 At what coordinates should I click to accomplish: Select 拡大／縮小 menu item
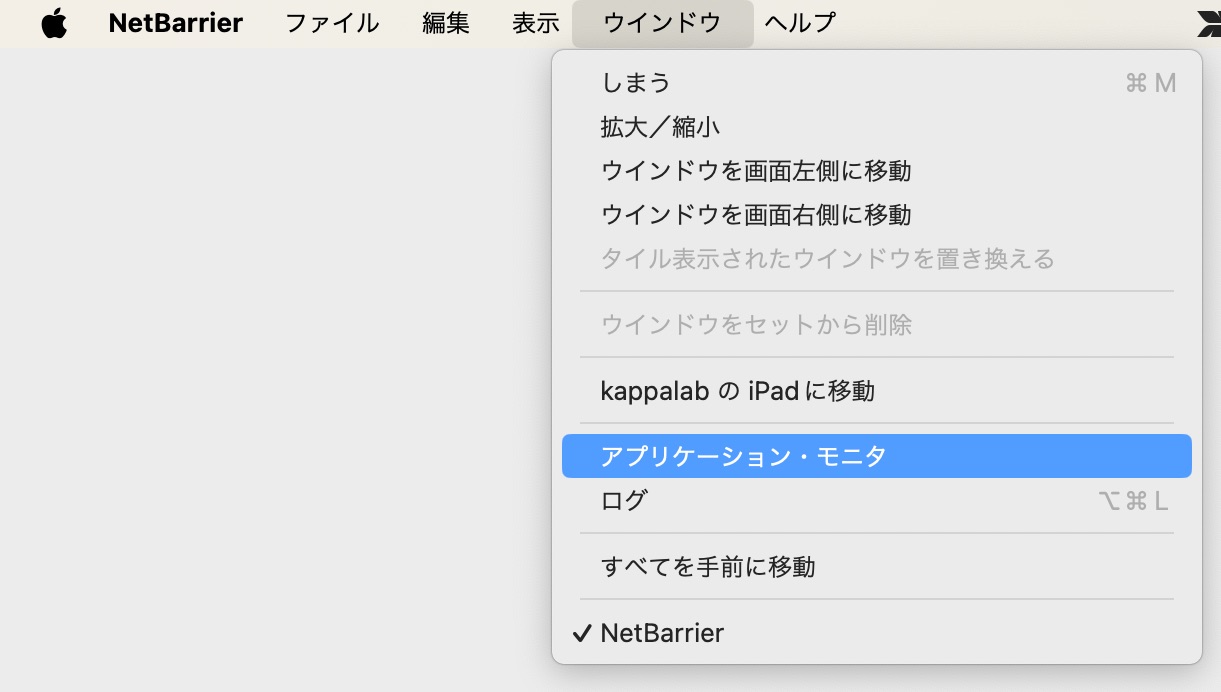coord(877,127)
